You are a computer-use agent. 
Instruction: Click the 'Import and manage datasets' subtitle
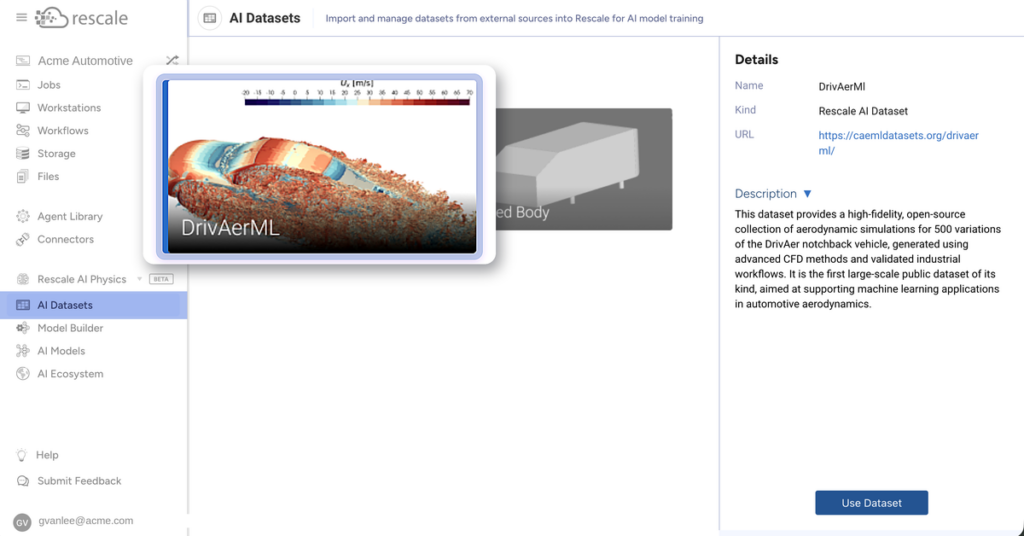pos(514,18)
